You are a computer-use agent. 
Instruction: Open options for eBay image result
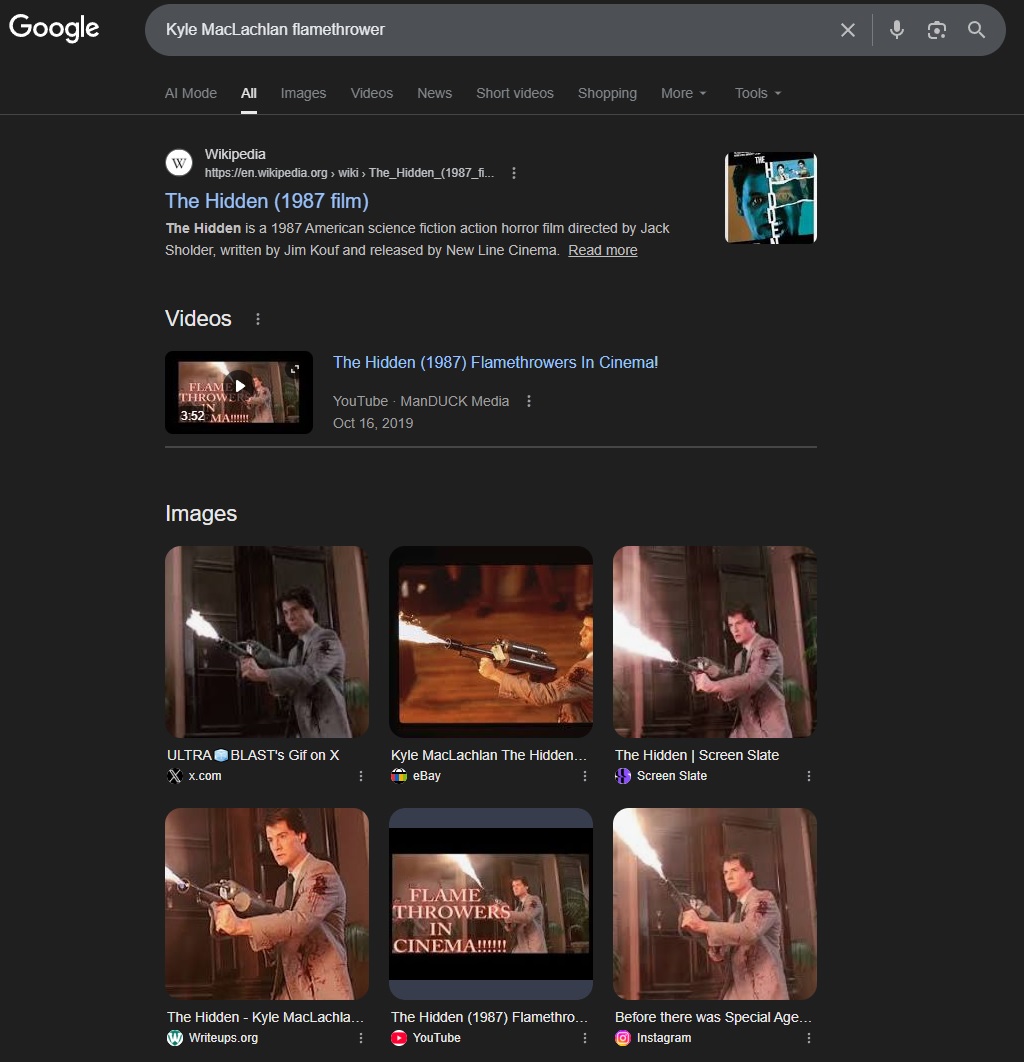pos(584,776)
